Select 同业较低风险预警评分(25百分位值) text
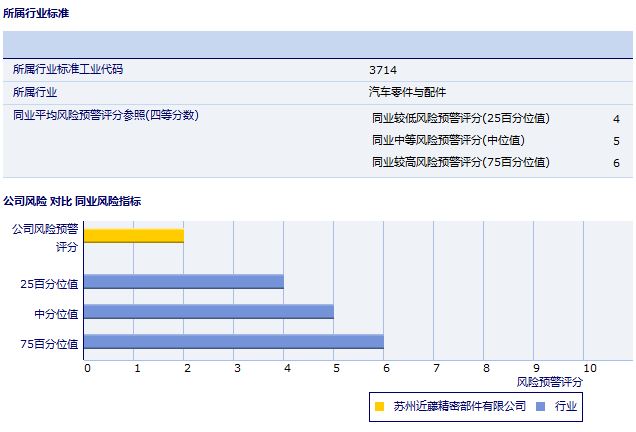The image size is (636, 432). 460,118
